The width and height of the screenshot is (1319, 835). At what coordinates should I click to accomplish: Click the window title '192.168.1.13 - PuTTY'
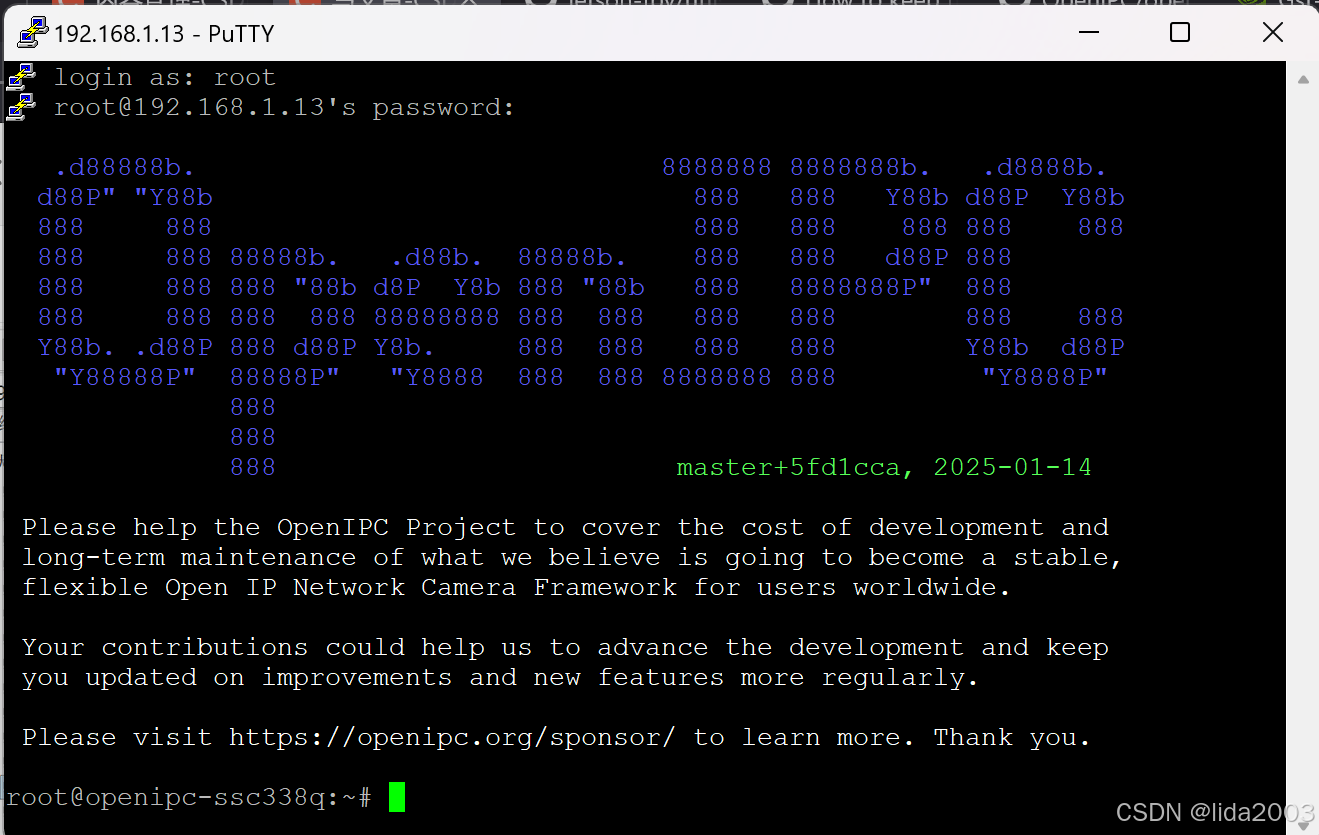pos(164,33)
